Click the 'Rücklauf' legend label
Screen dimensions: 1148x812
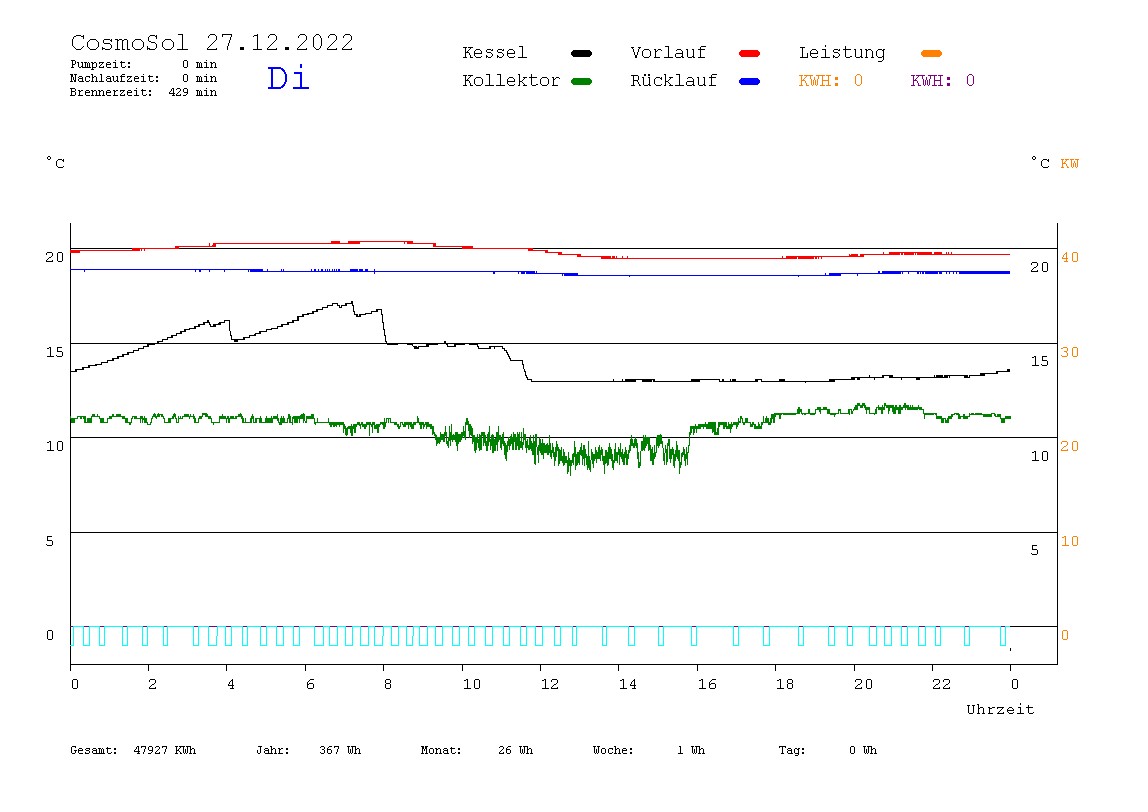coord(674,81)
